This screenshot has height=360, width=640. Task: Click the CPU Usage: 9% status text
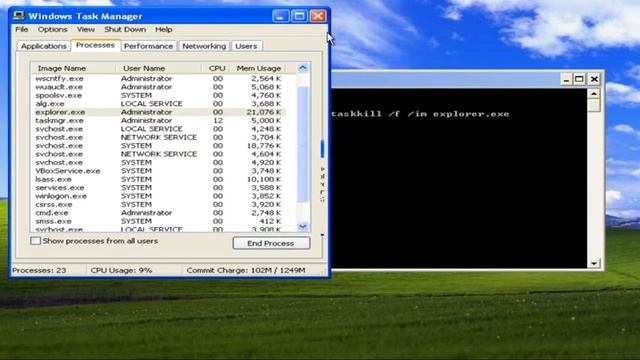tap(121, 270)
